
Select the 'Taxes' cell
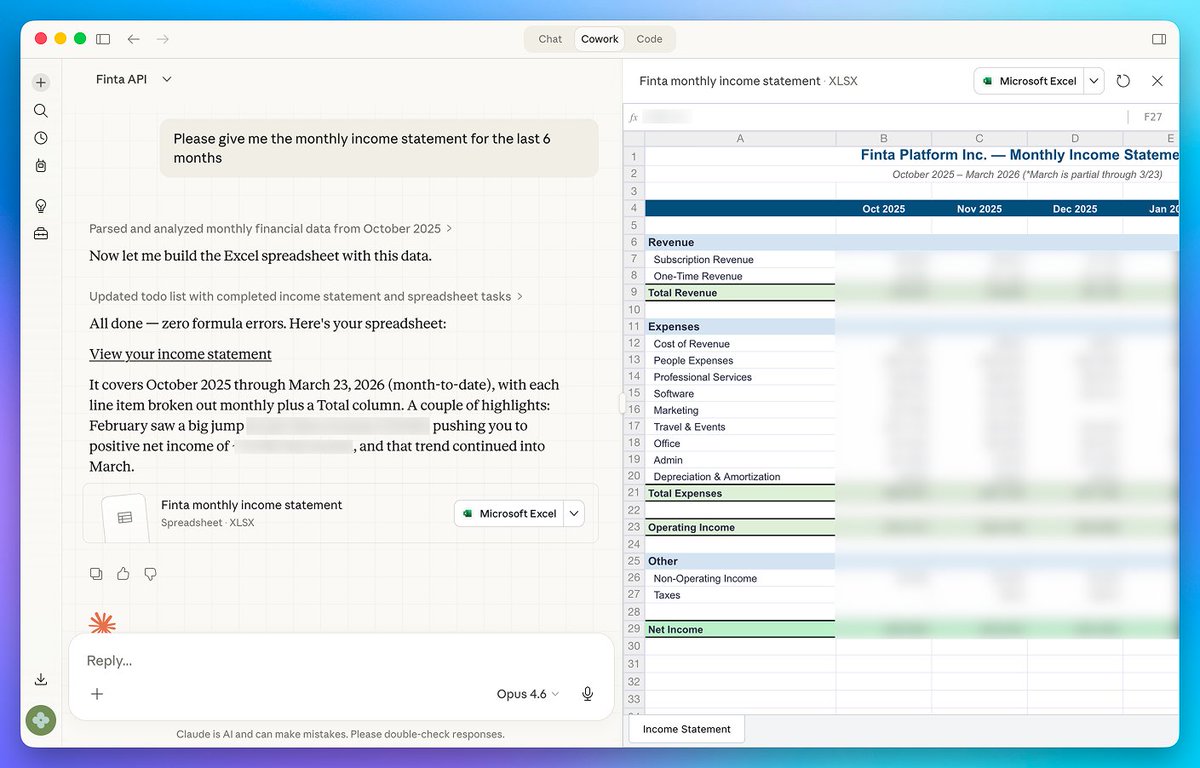[x=740, y=595]
